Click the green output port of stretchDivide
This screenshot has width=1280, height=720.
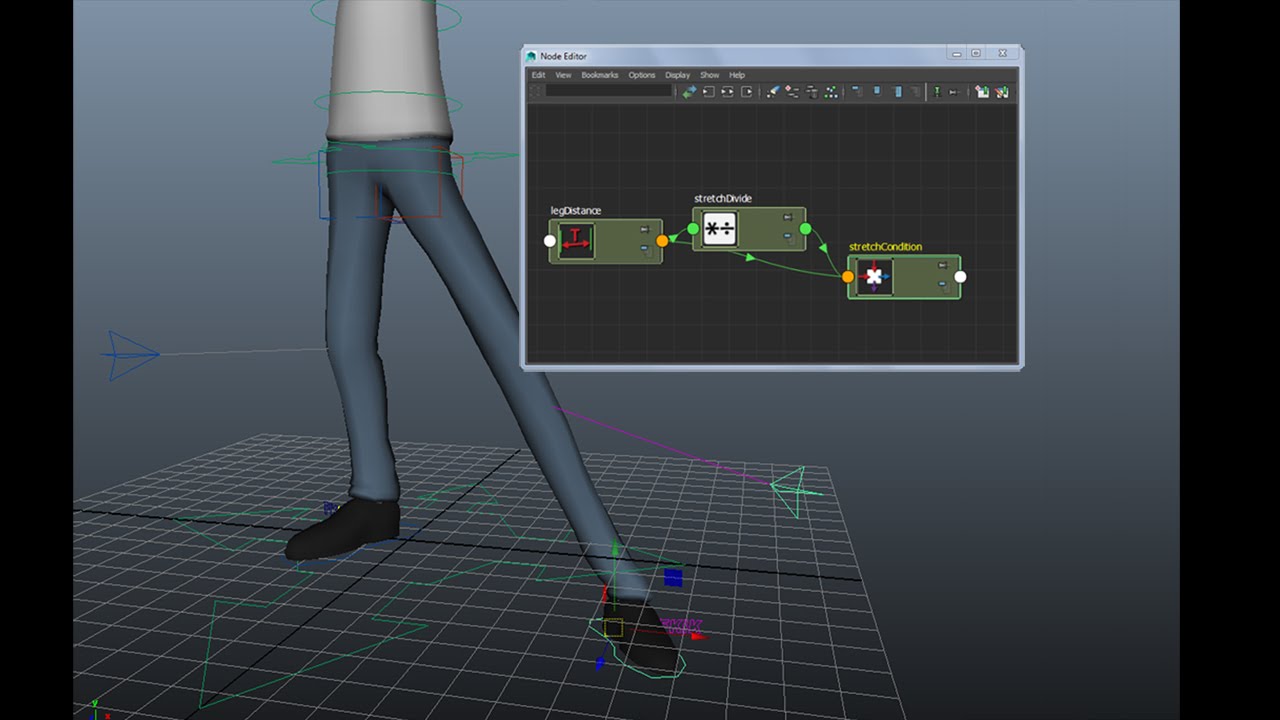(806, 229)
